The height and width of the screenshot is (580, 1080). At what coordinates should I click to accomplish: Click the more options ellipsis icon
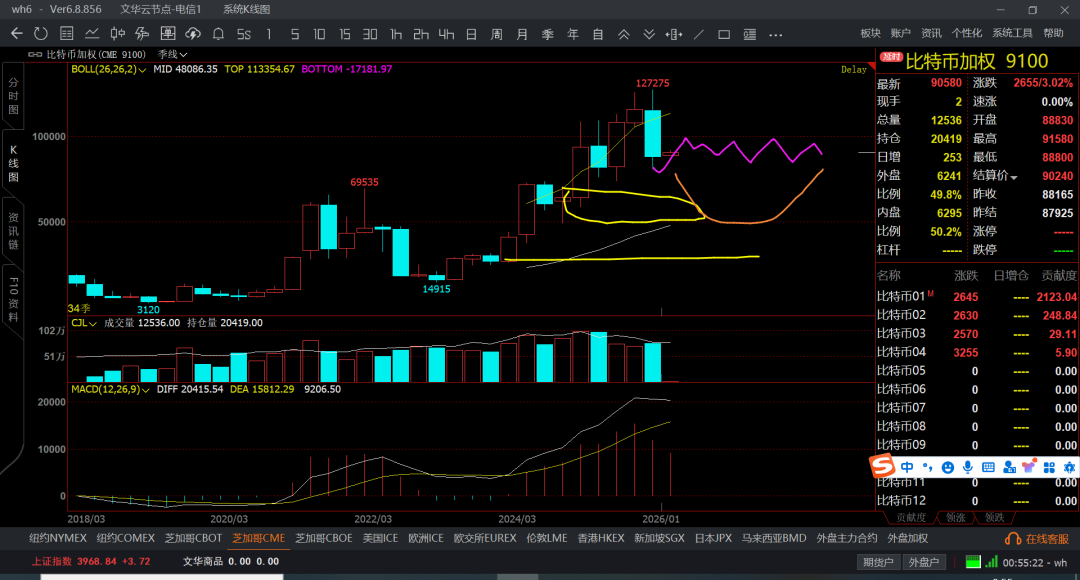pyautogui.click(x=776, y=34)
